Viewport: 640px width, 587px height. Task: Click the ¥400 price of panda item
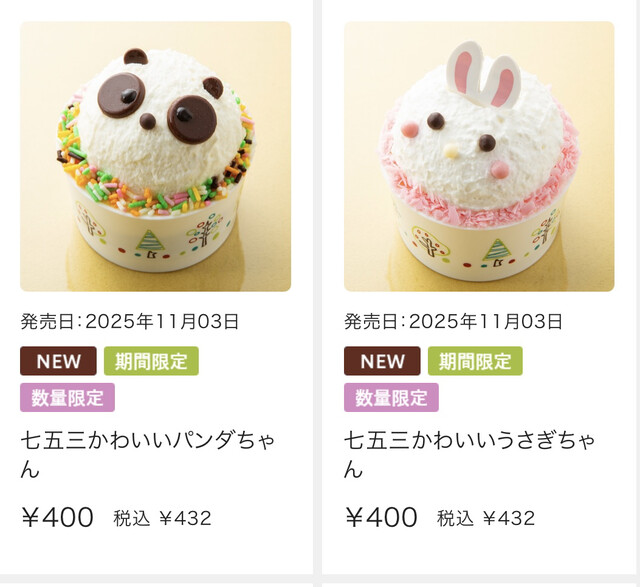pos(58,517)
